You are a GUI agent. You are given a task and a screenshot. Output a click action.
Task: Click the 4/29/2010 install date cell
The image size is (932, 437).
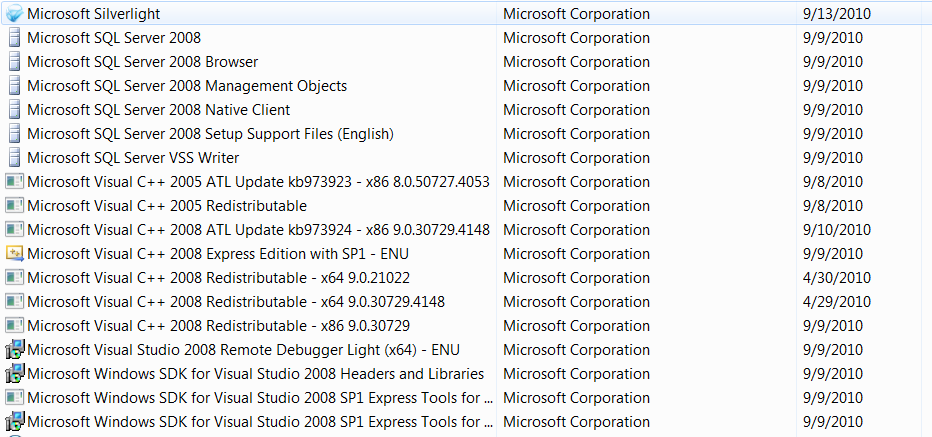[x=836, y=302]
